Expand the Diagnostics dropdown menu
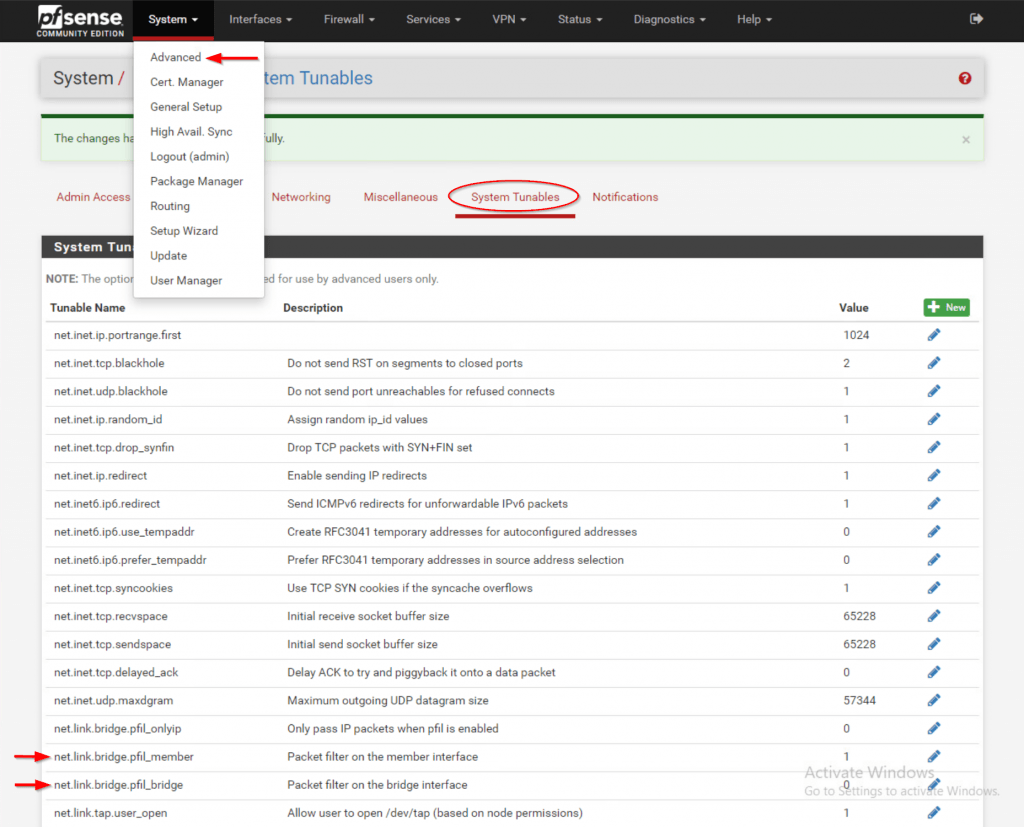1024x827 pixels. (x=670, y=19)
